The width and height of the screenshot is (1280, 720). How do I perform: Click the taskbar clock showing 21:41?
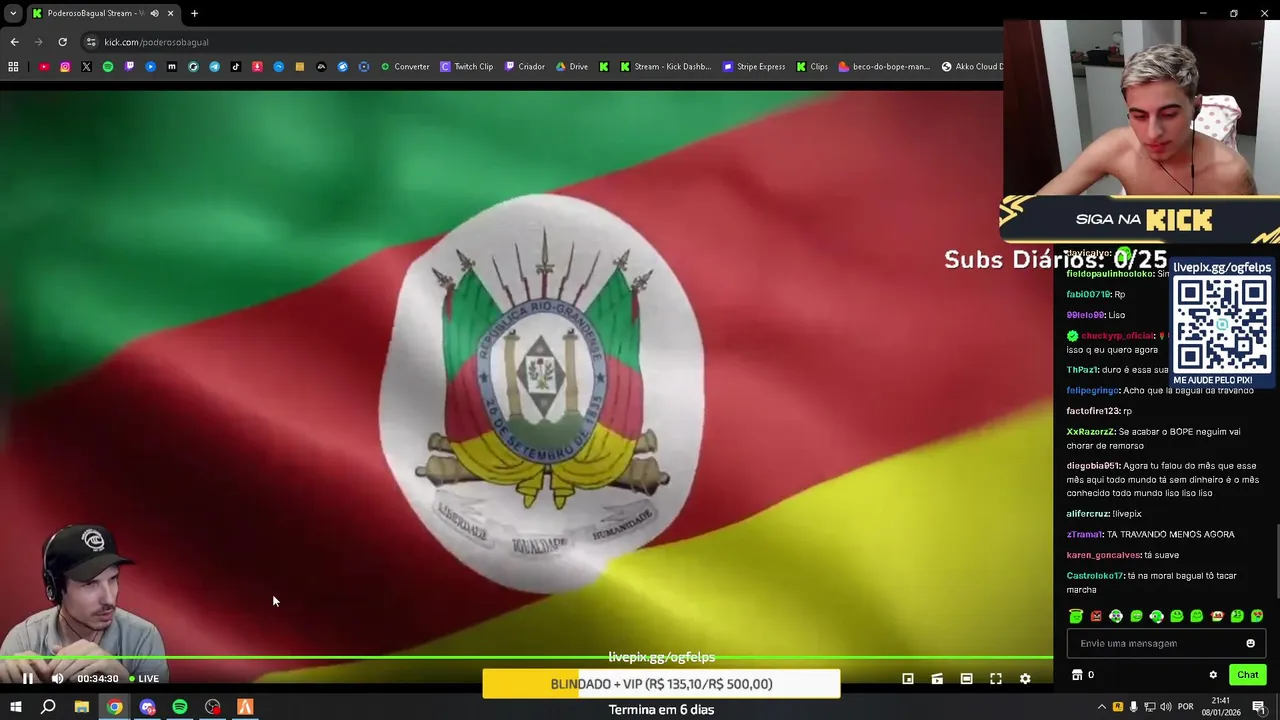(1221, 707)
